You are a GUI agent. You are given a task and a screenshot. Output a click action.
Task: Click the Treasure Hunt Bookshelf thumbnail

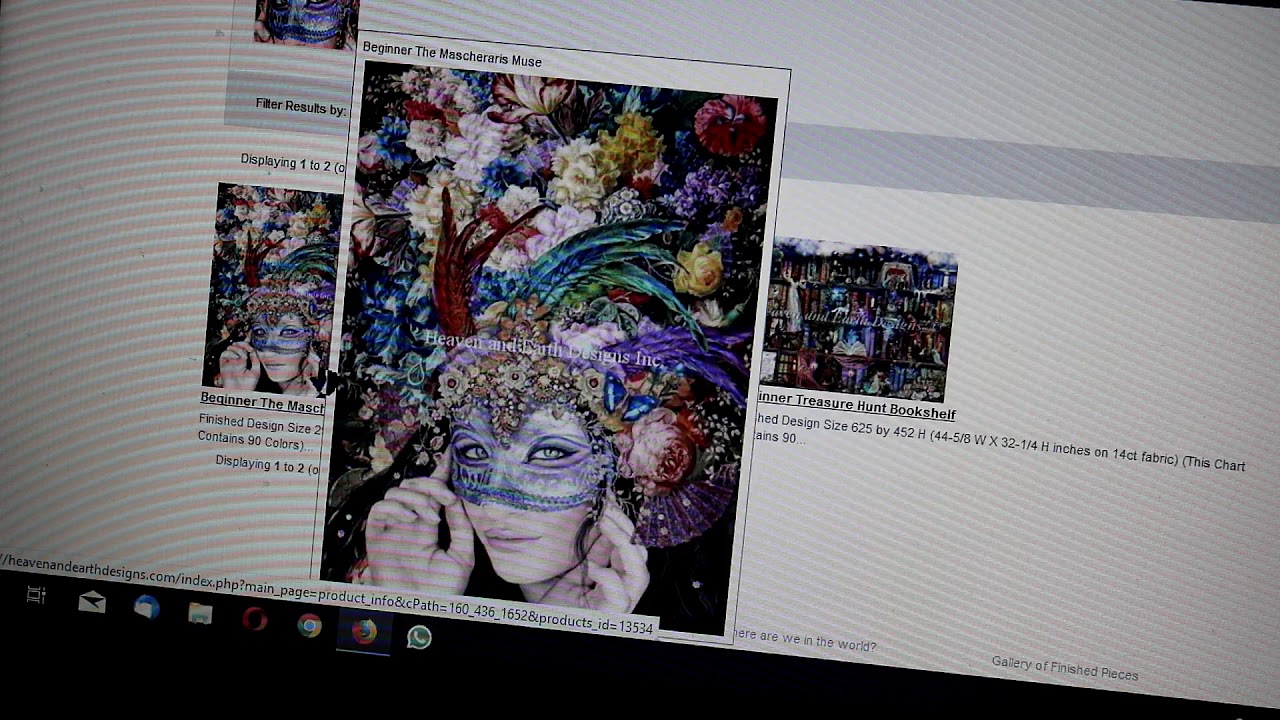pos(858,320)
